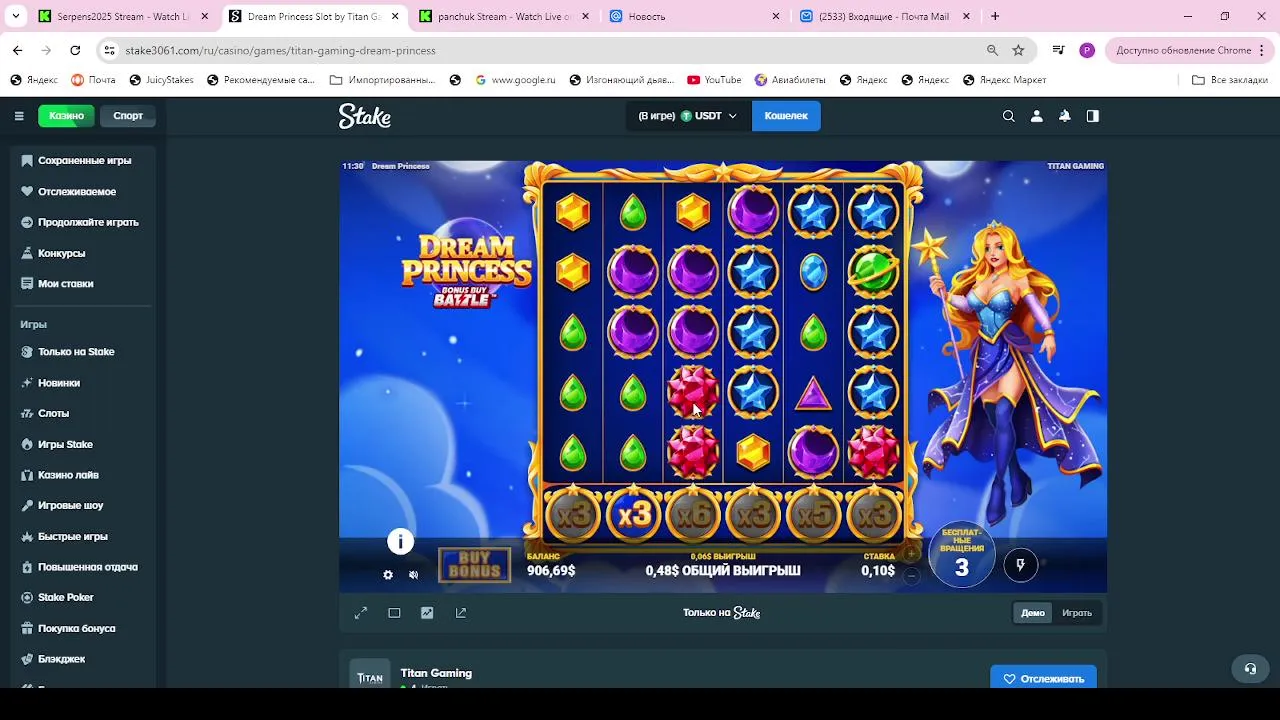Open Покупка бонуса category

click(x=78, y=628)
